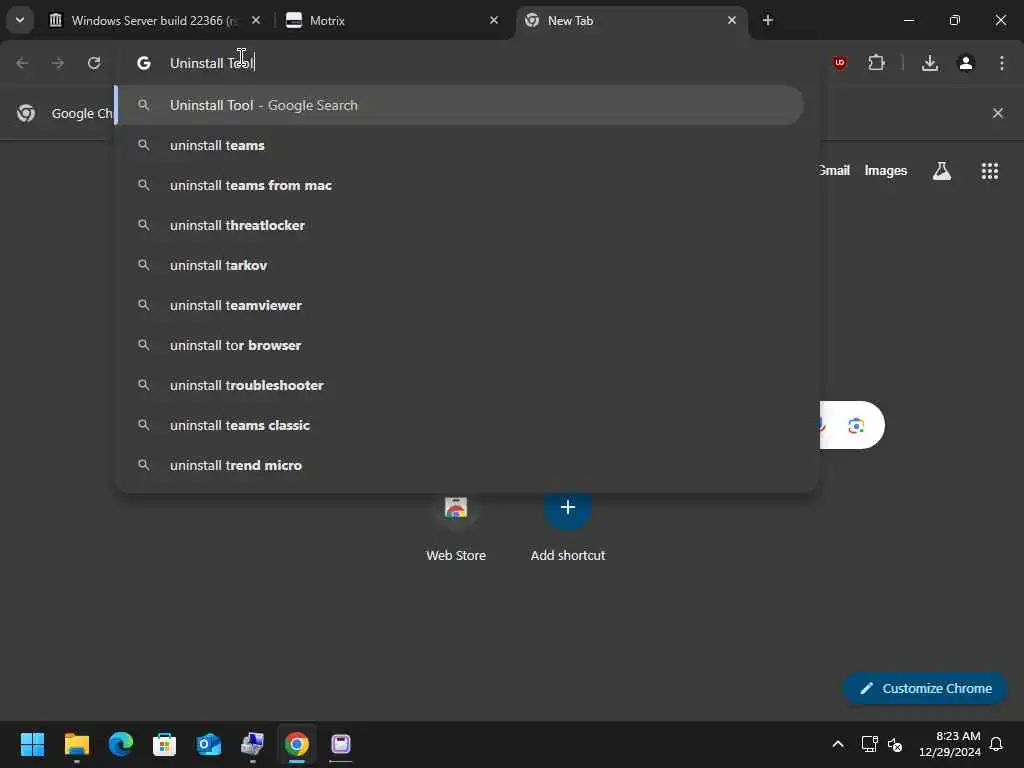
Task: Open the profile avatar icon
Action: click(966, 63)
